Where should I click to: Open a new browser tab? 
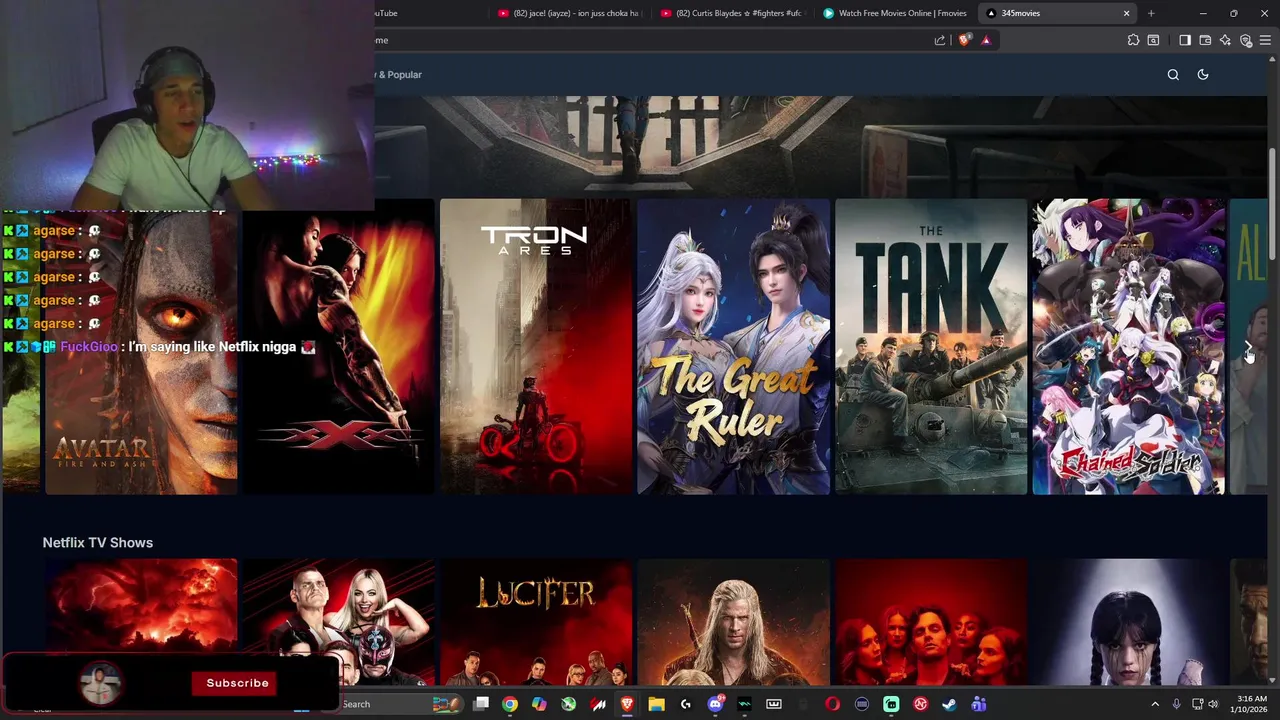pos(1151,13)
